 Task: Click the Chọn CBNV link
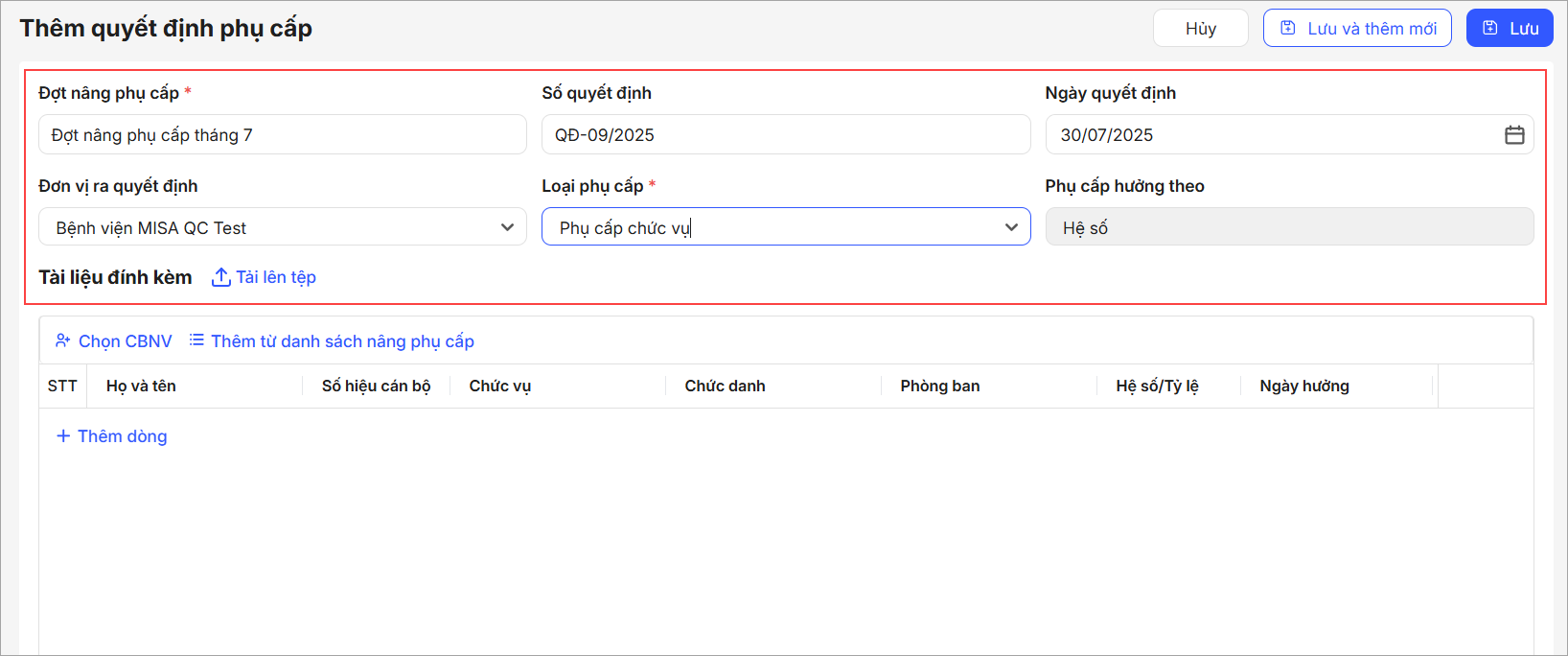point(126,341)
